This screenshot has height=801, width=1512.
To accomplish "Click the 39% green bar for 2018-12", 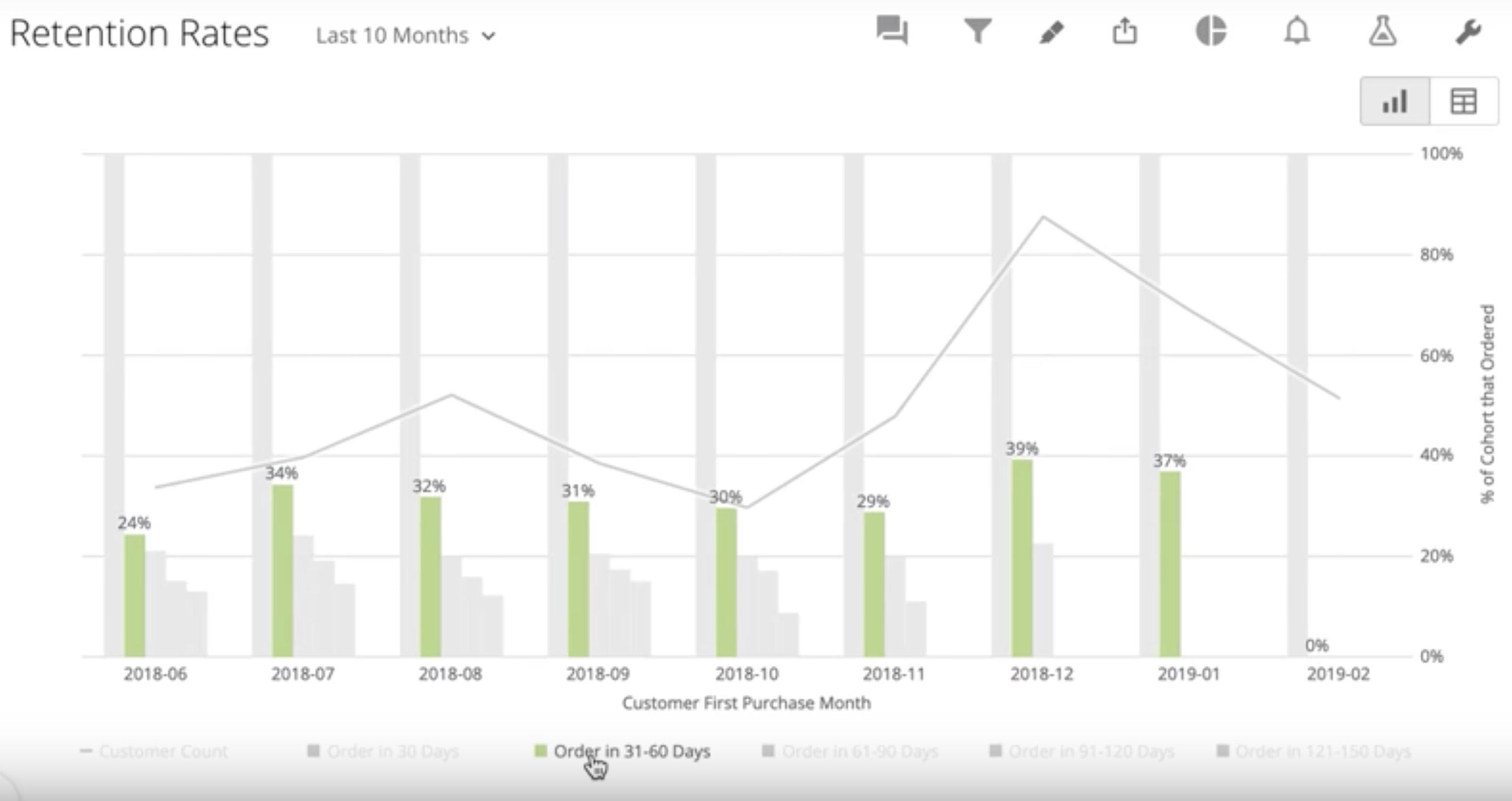I will coord(1022,558).
